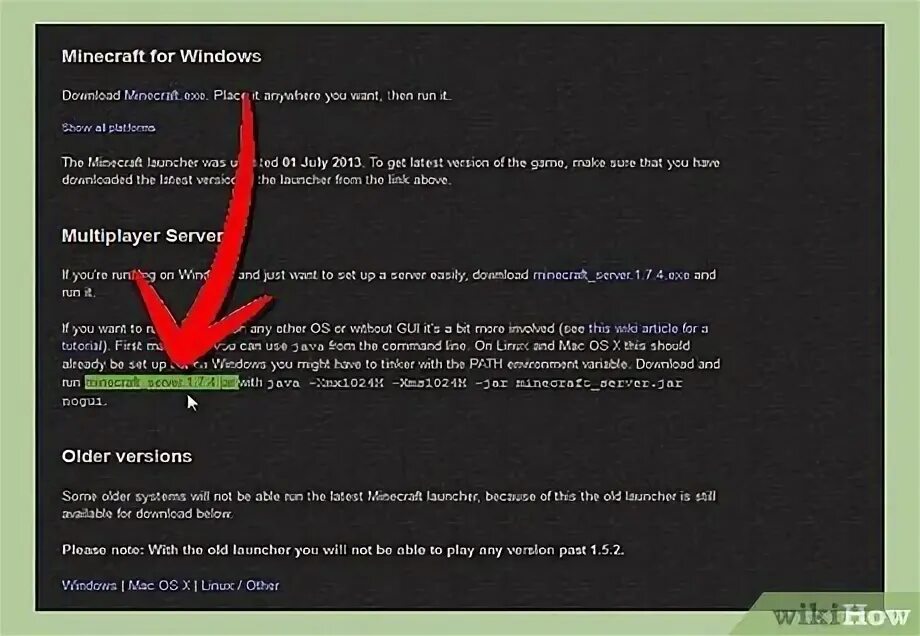Image resolution: width=920 pixels, height=636 pixels.
Task: Click the Older versions heading
Action: pyautogui.click(x=127, y=456)
